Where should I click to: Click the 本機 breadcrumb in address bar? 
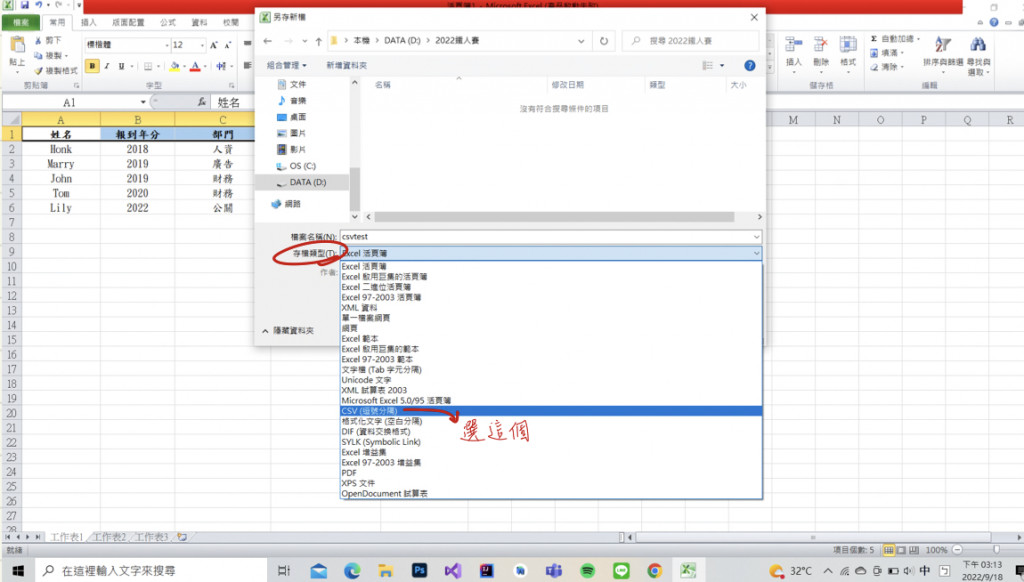(x=361, y=40)
